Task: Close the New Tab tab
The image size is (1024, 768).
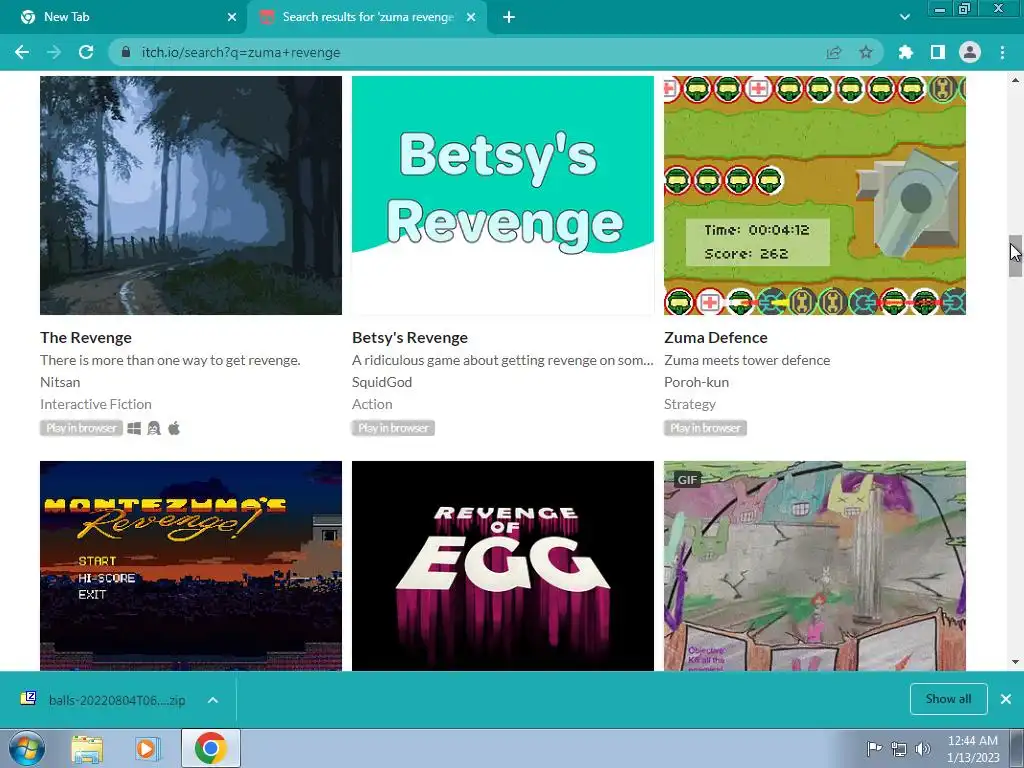Action: point(232,17)
